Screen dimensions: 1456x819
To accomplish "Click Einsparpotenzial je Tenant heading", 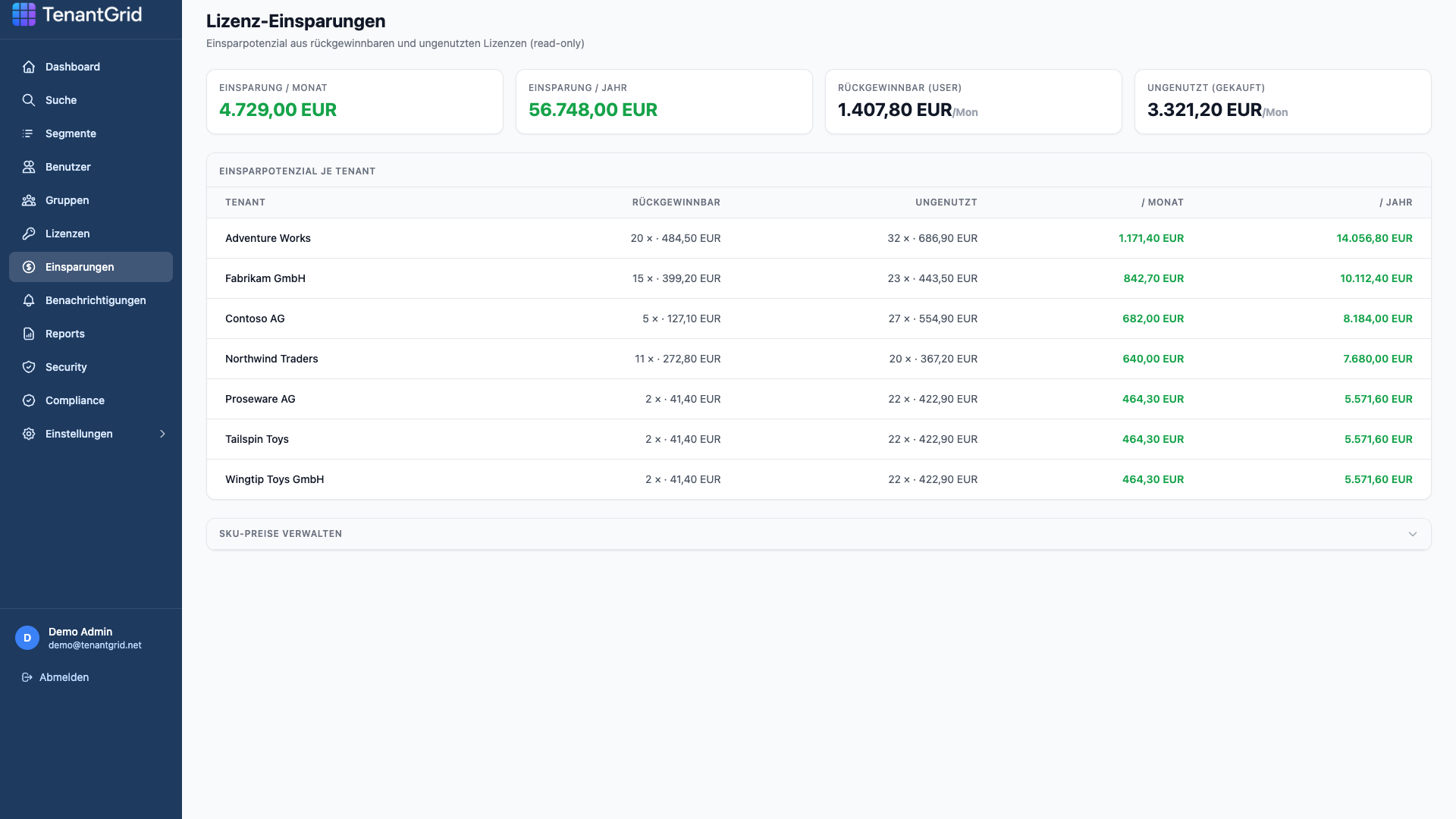I will click(x=297, y=171).
